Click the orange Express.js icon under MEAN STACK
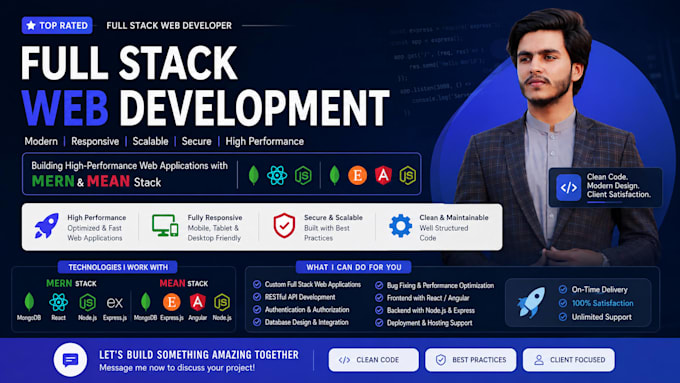680x383 pixels. [172, 302]
